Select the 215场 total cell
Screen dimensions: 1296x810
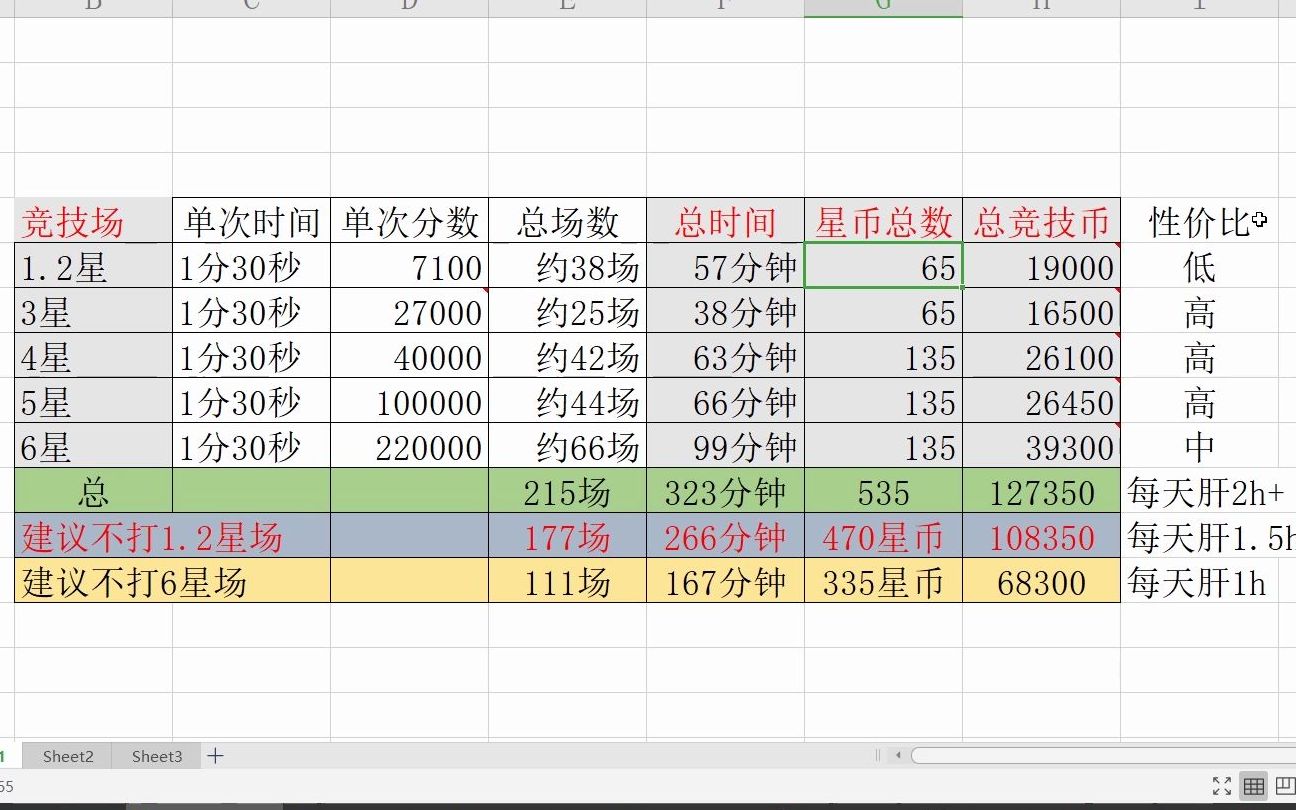click(567, 491)
